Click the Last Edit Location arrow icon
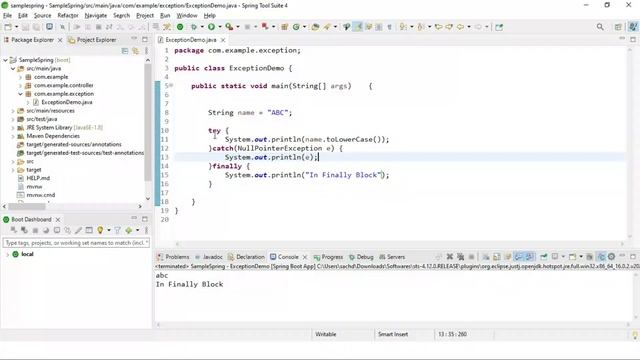This screenshot has width=640, height=360. click(438, 27)
